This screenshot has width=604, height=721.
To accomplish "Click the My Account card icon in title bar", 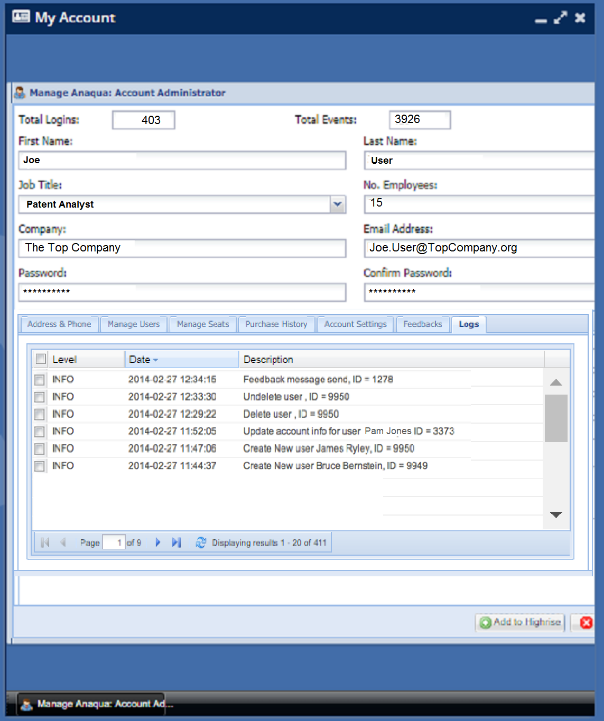I will pyautogui.click(x=21, y=17).
